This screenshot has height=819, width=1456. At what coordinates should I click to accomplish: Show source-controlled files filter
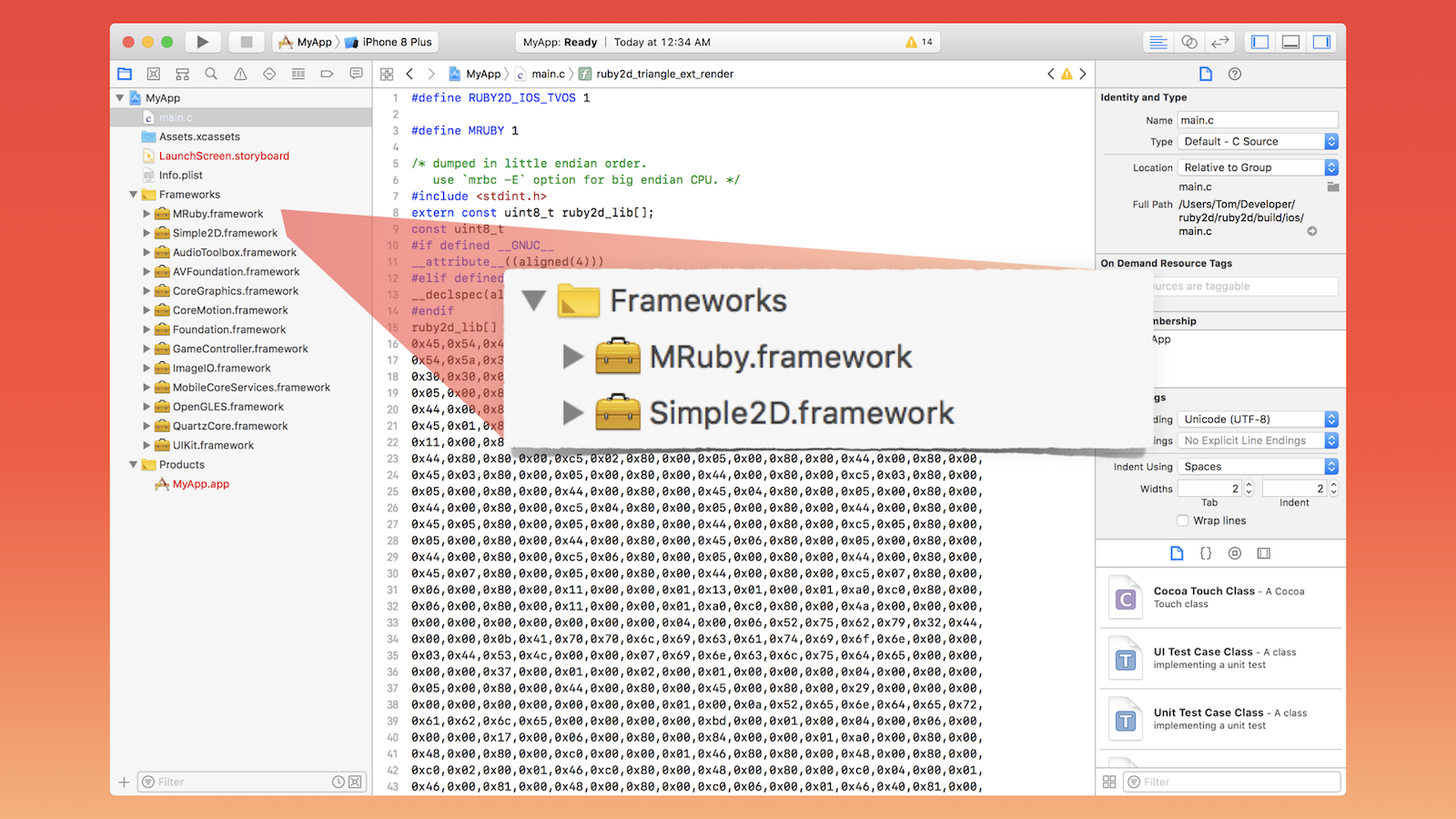pyautogui.click(x=355, y=782)
